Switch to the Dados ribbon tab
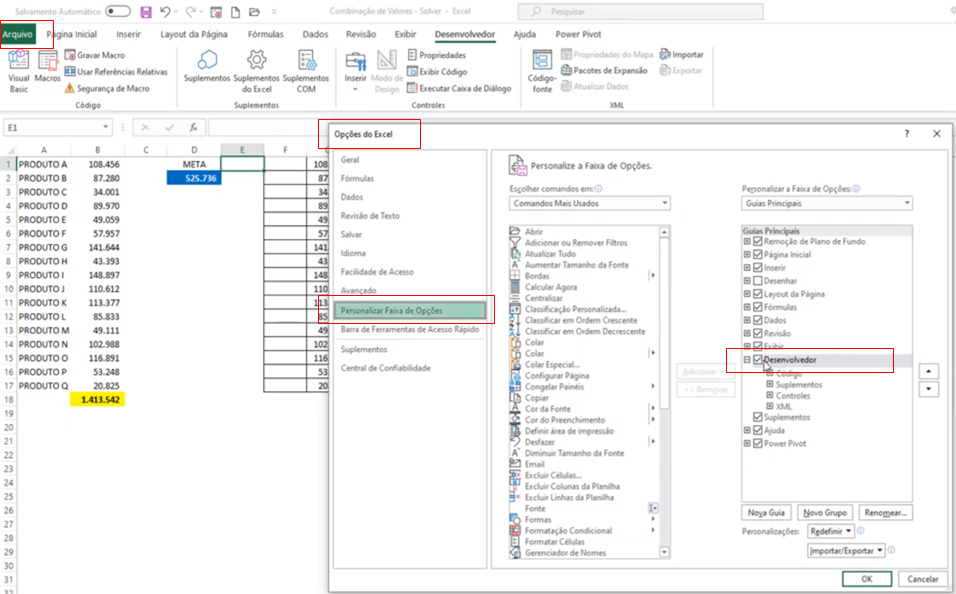The height and width of the screenshot is (594, 956). pos(315,34)
